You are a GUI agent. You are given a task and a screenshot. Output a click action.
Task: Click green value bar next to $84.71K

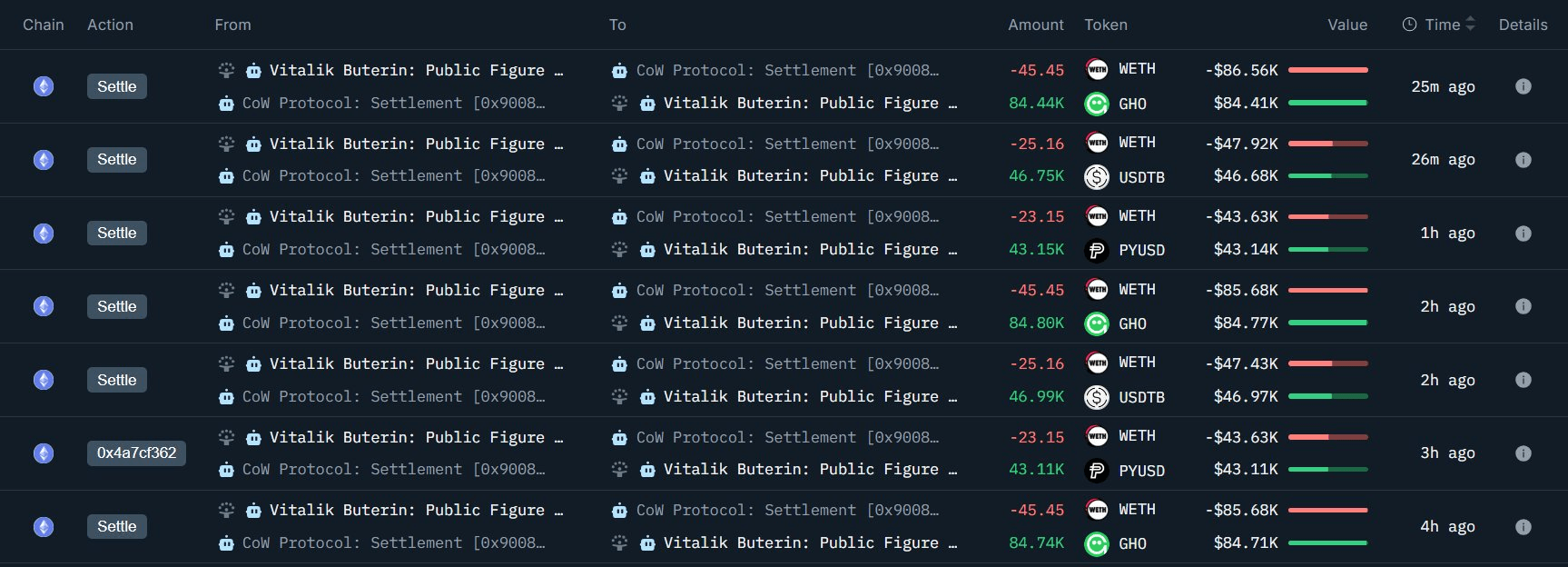[x=1327, y=543]
